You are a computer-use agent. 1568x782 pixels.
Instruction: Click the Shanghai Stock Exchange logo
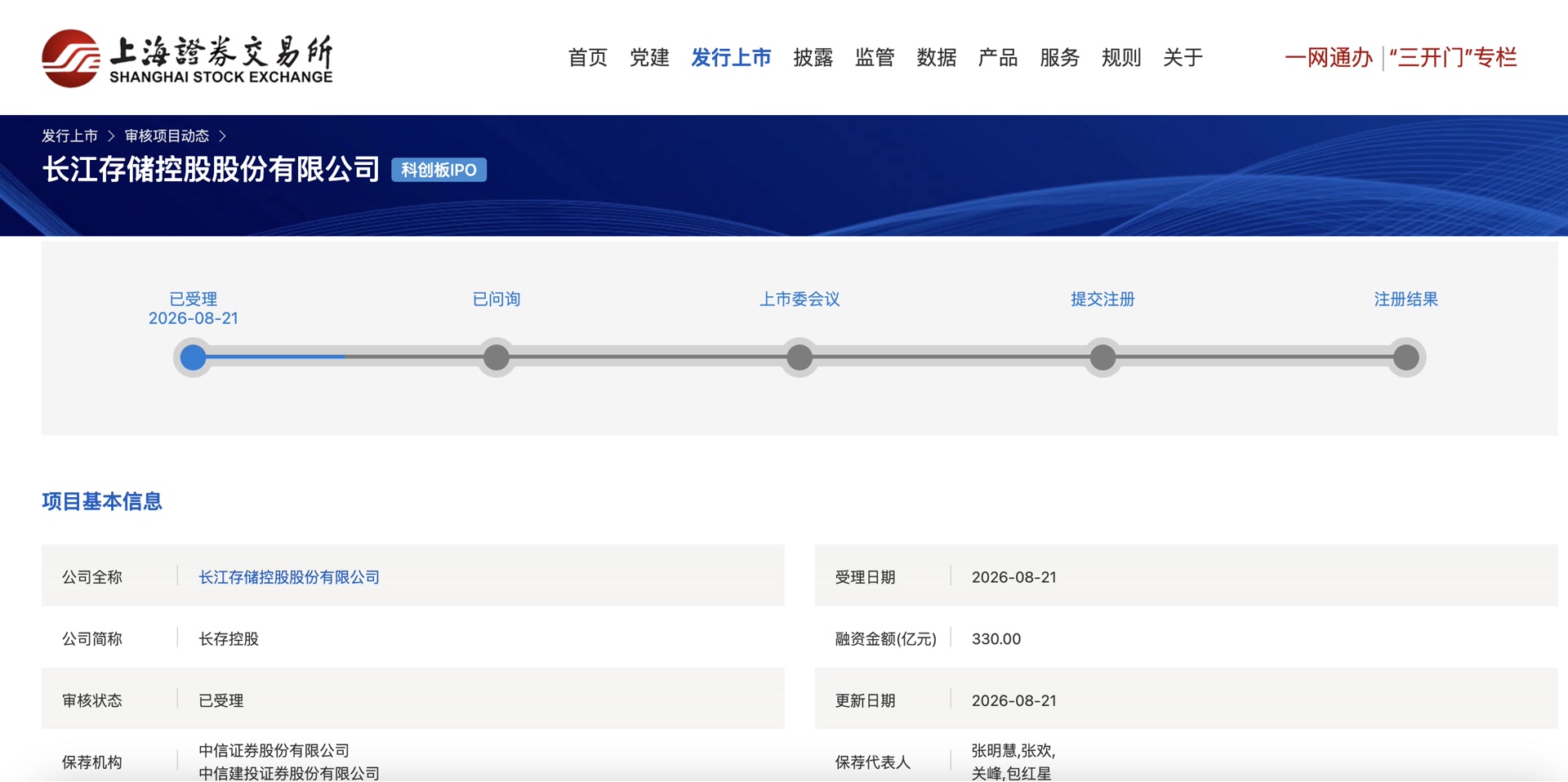187,58
